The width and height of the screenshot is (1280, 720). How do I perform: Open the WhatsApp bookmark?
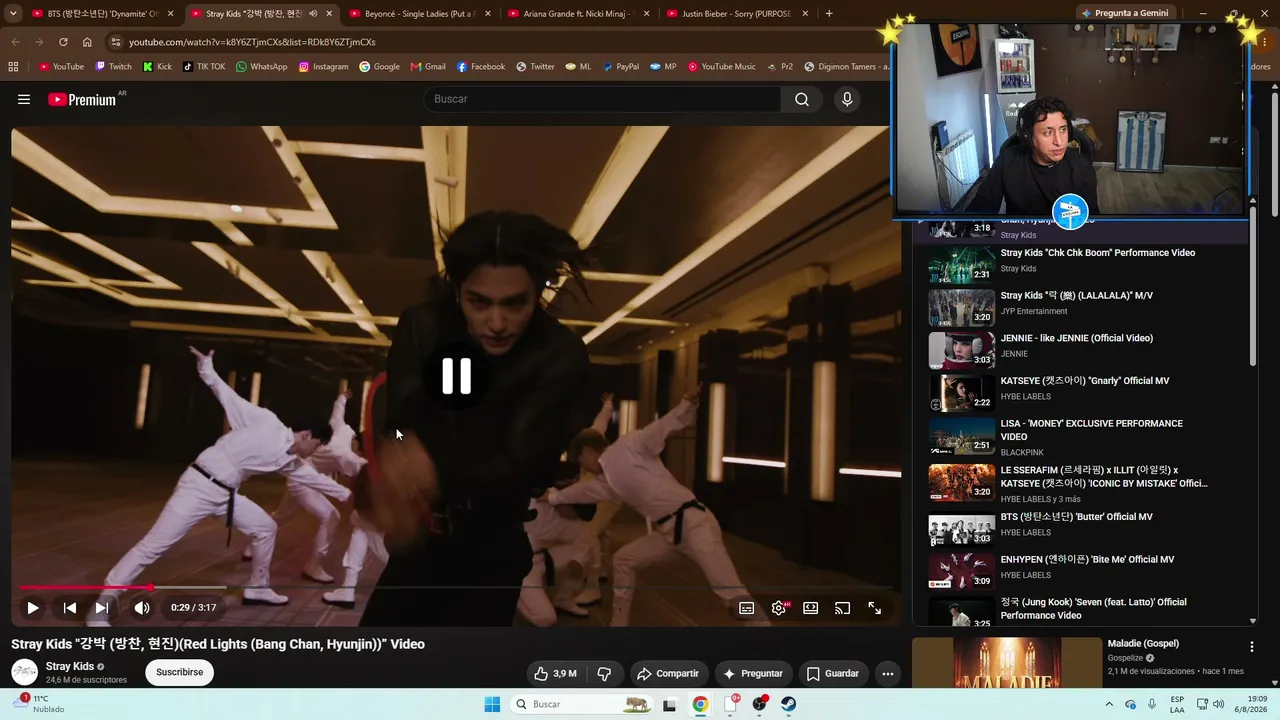click(x=261, y=67)
